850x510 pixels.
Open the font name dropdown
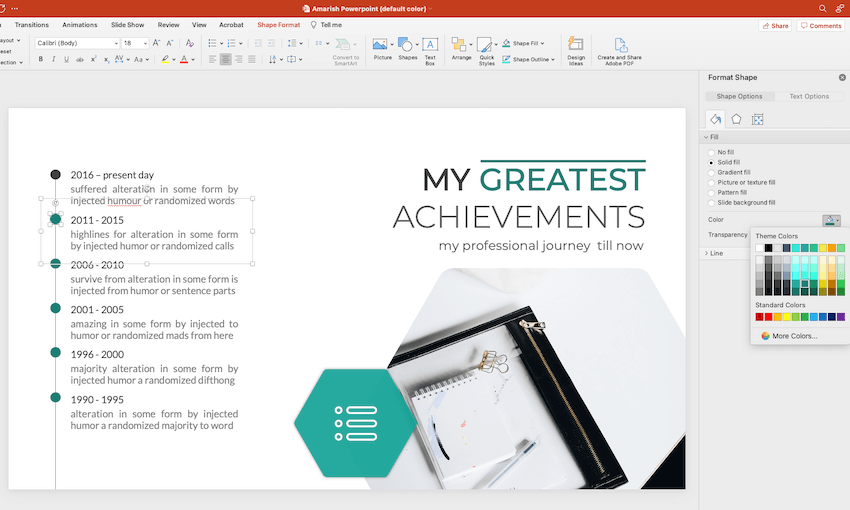[x=115, y=43]
